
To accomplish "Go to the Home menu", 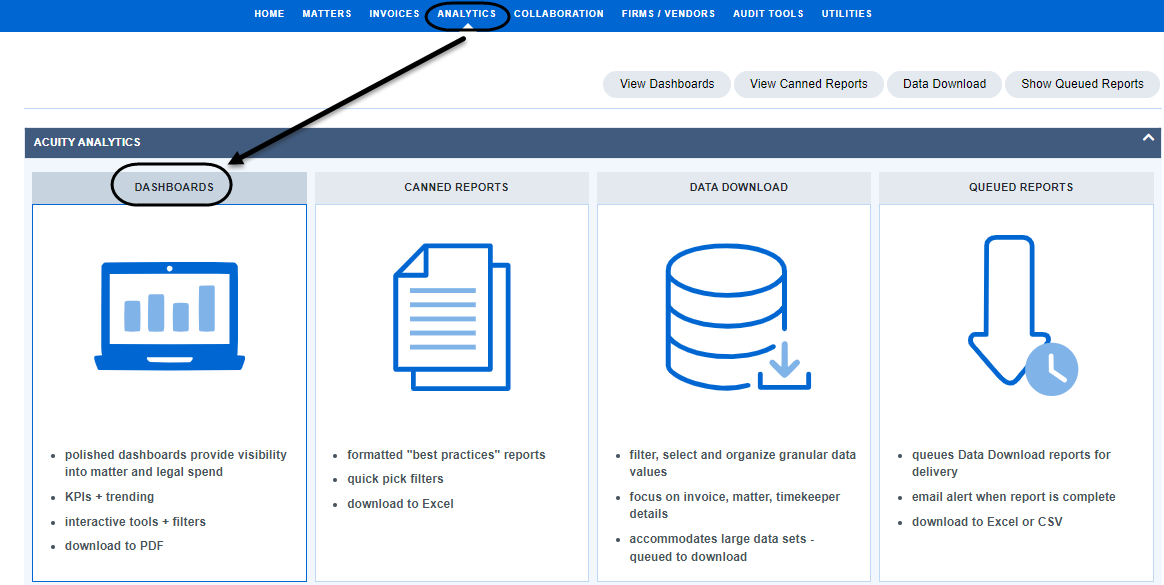I will pos(269,13).
